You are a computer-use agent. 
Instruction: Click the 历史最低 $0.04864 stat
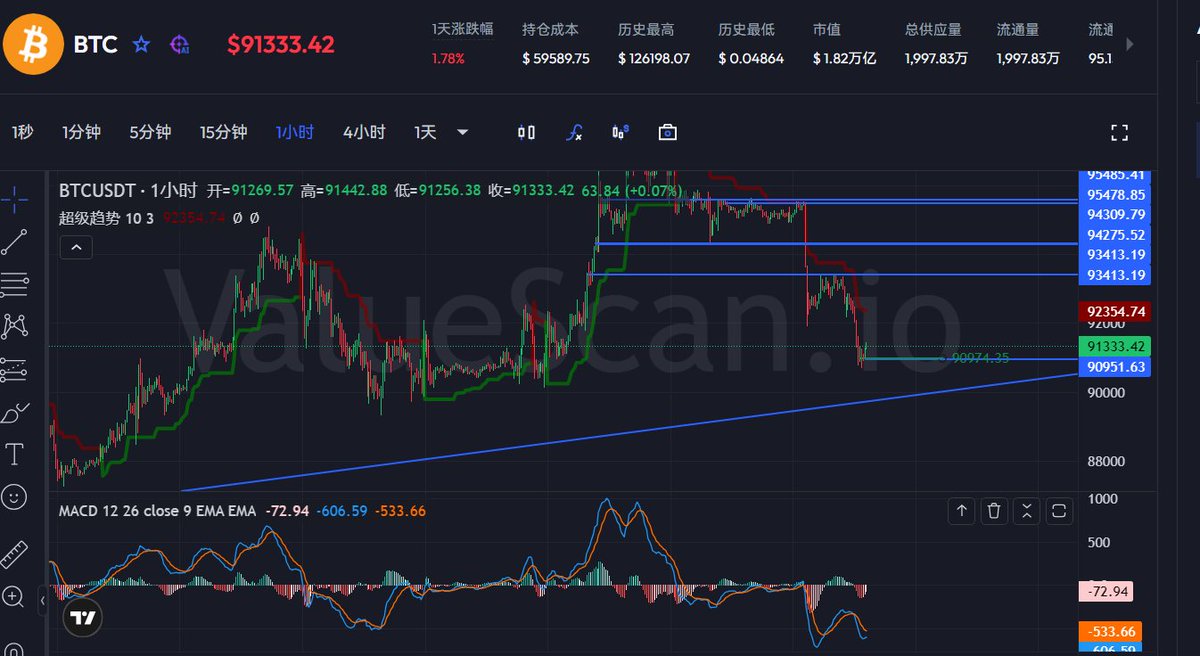tap(751, 44)
